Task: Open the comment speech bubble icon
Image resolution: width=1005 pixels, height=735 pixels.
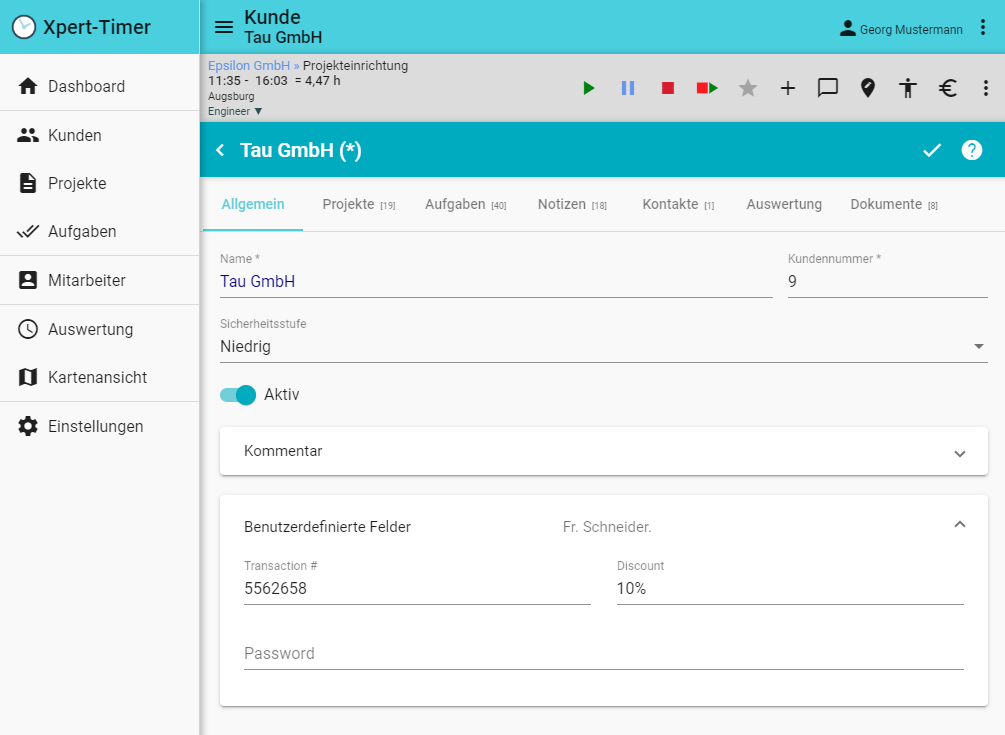Action: pyautogui.click(x=828, y=88)
